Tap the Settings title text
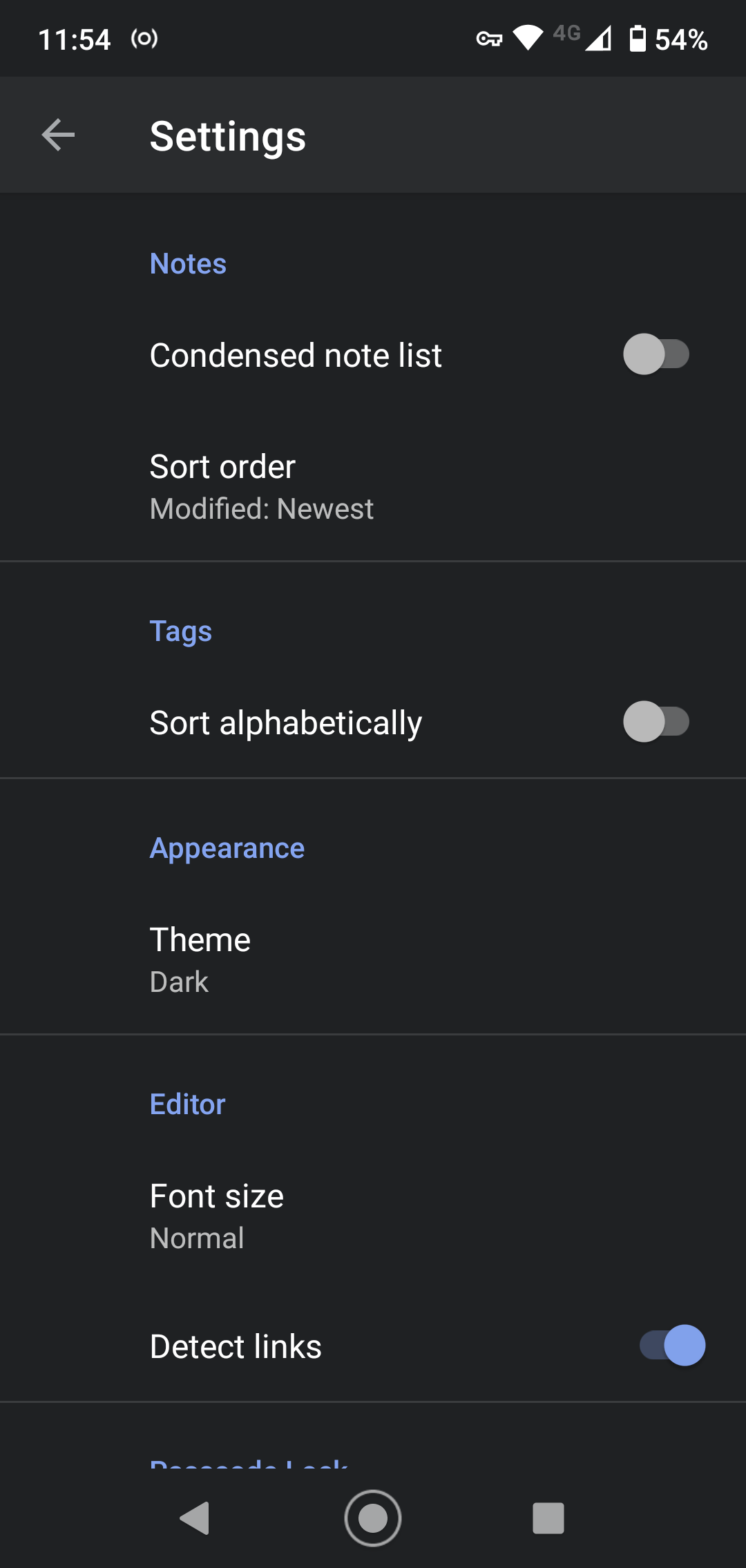The height and width of the screenshot is (1568, 746). click(x=228, y=136)
